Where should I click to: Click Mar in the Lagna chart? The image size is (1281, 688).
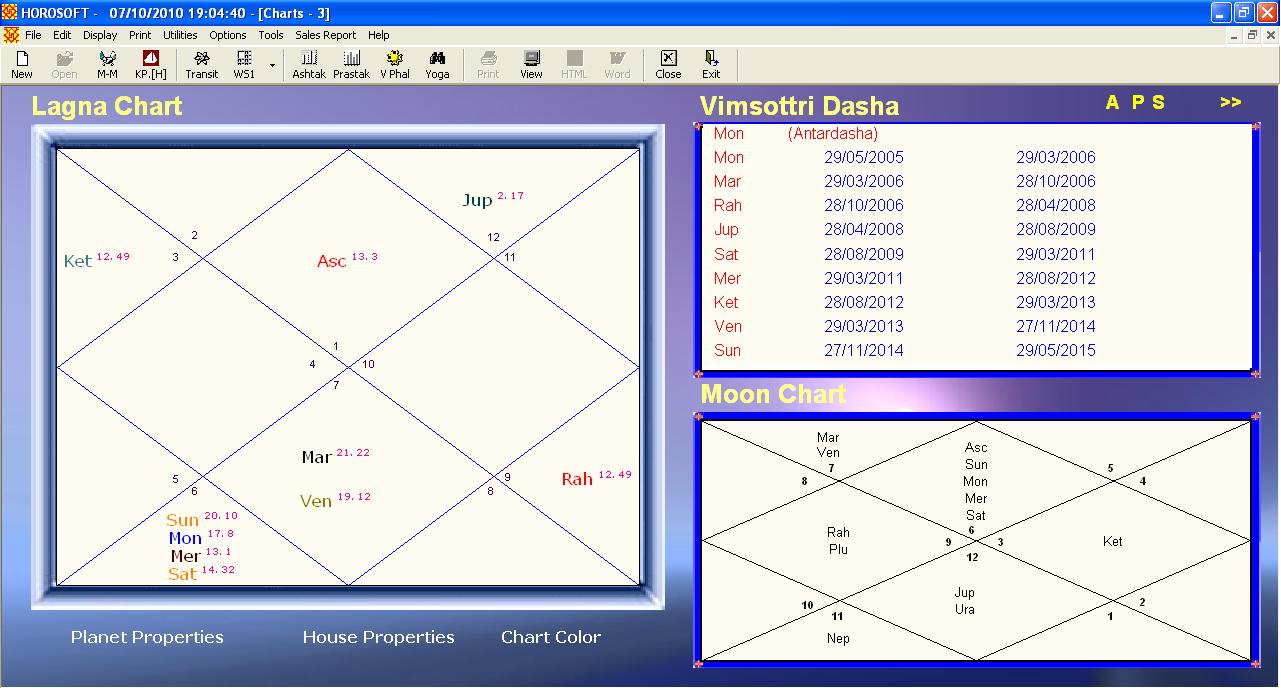317,457
